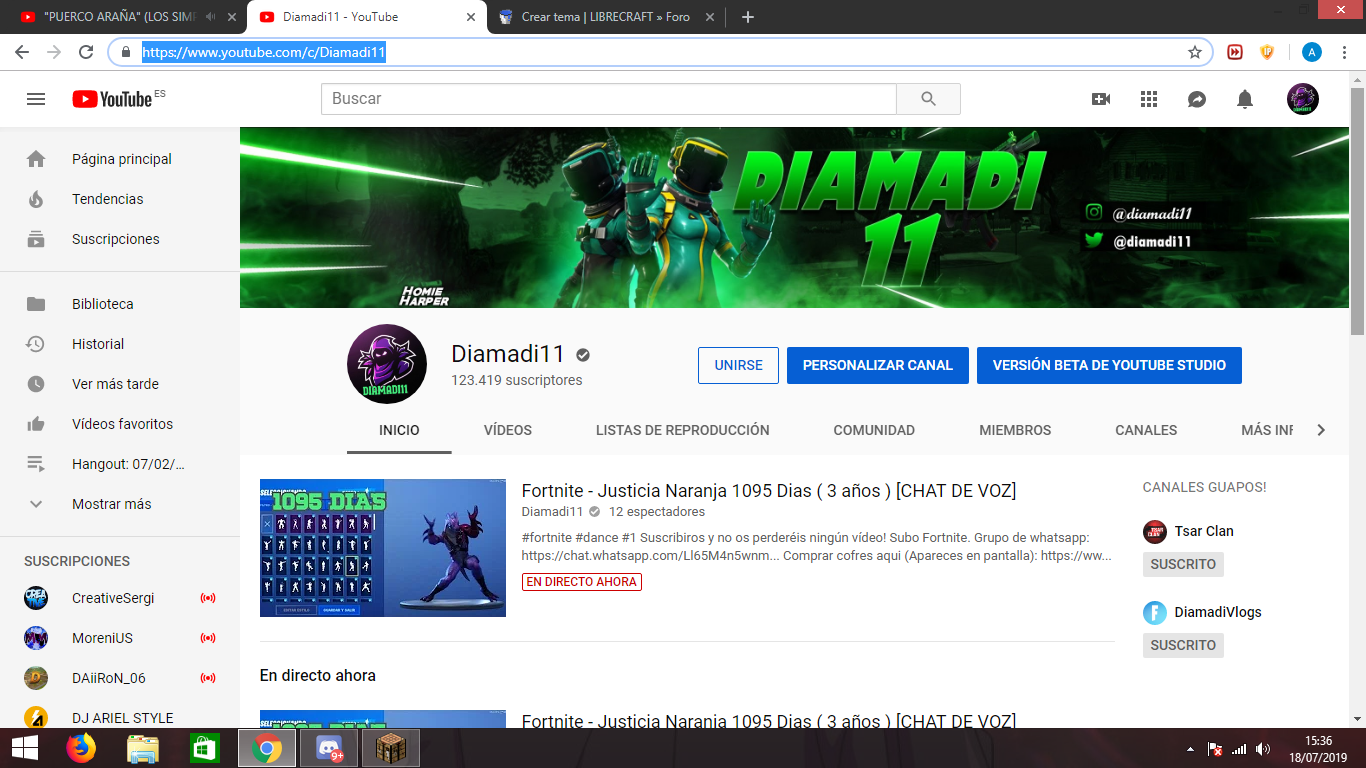
Task: Open Discord from the taskbar
Action: tap(328, 748)
